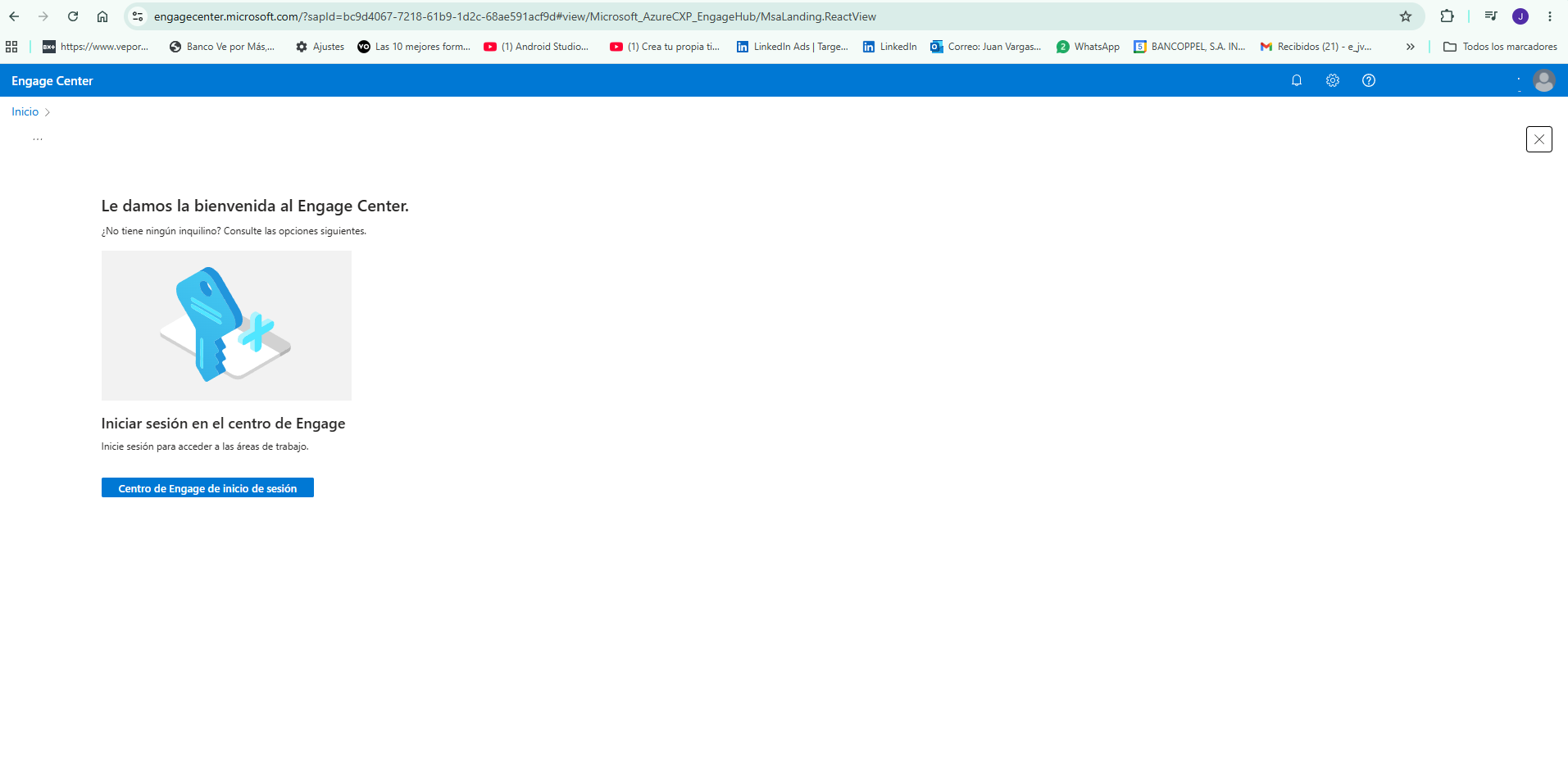
Task: Open the Engage Center account avatar
Action: tap(1544, 80)
